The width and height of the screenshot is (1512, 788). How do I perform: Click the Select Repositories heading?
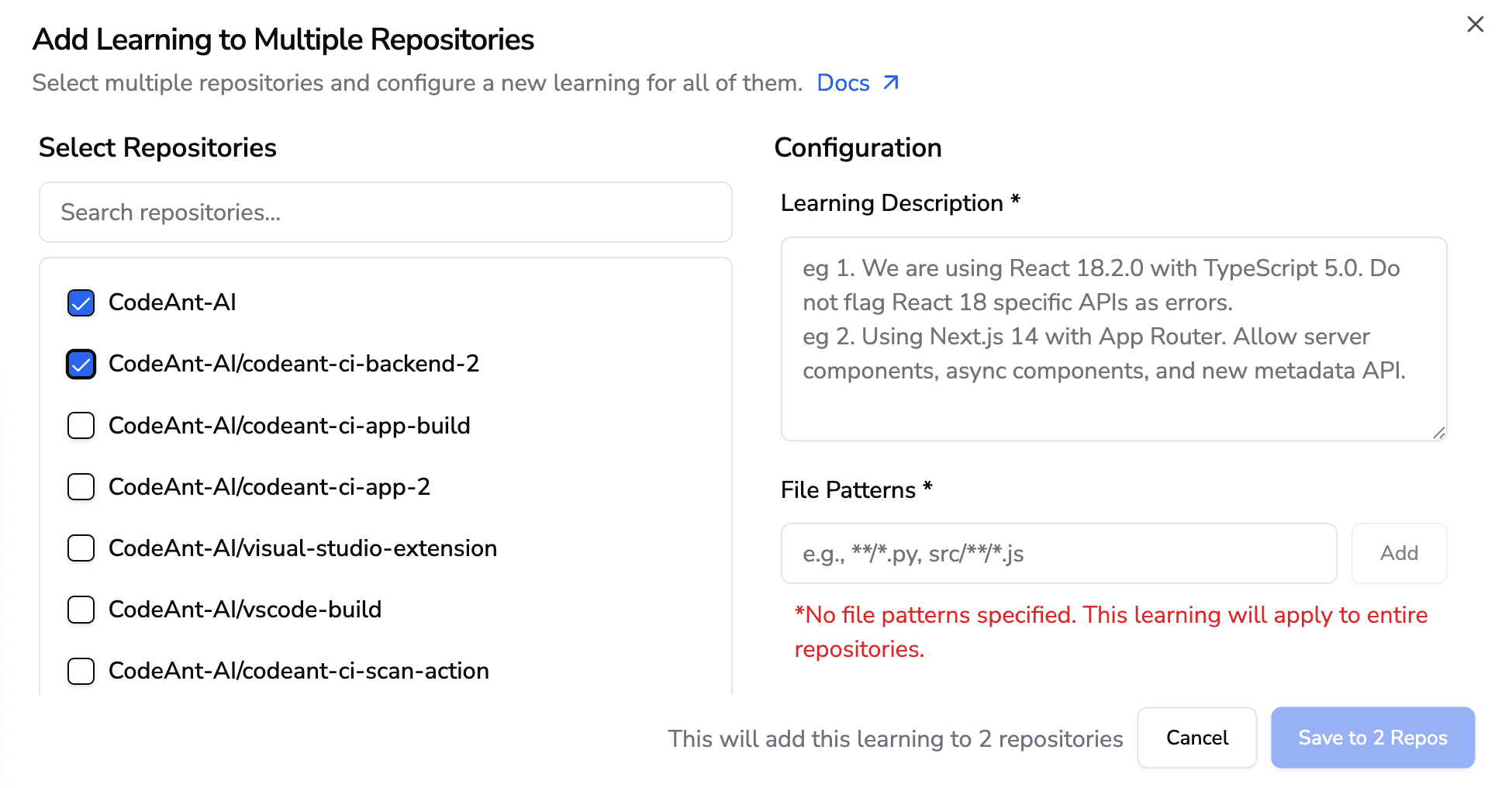(x=157, y=147)
